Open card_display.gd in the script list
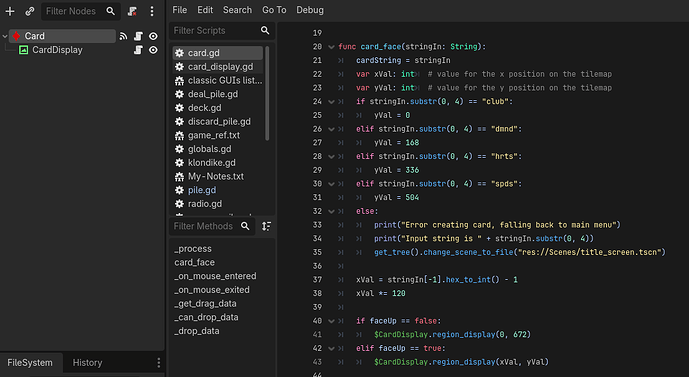Viewport: 689px width, 377px height. tap(218, 66)
